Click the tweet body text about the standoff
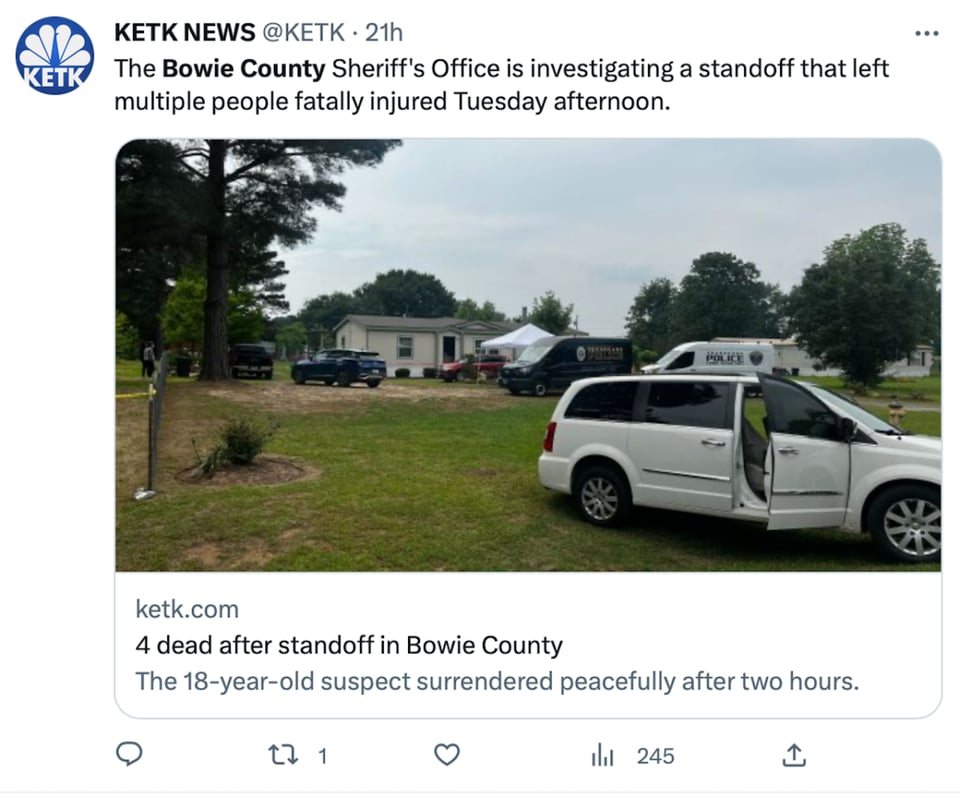This screenshot has width=960, height=798. [x=501, y=85]
